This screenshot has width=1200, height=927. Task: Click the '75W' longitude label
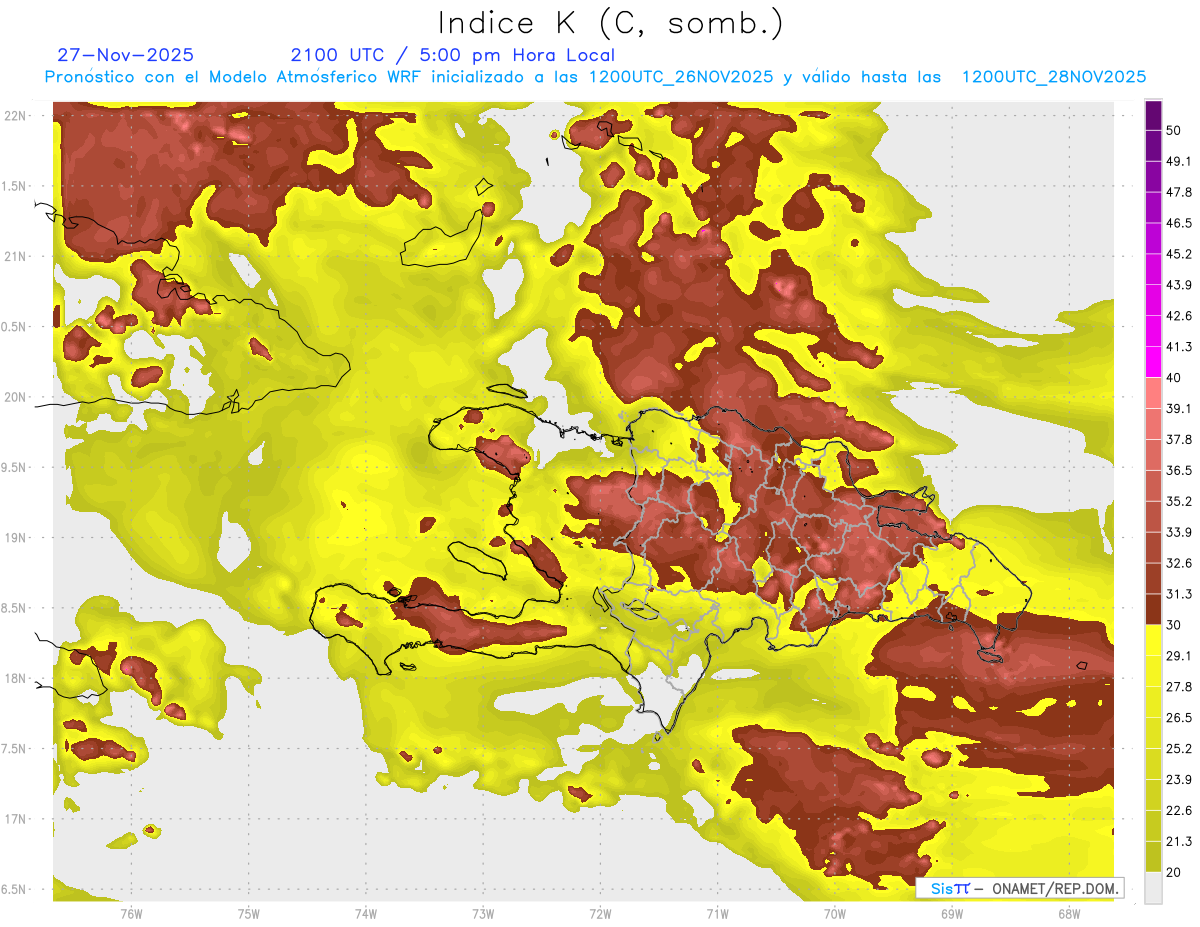[x=249, y=913]
